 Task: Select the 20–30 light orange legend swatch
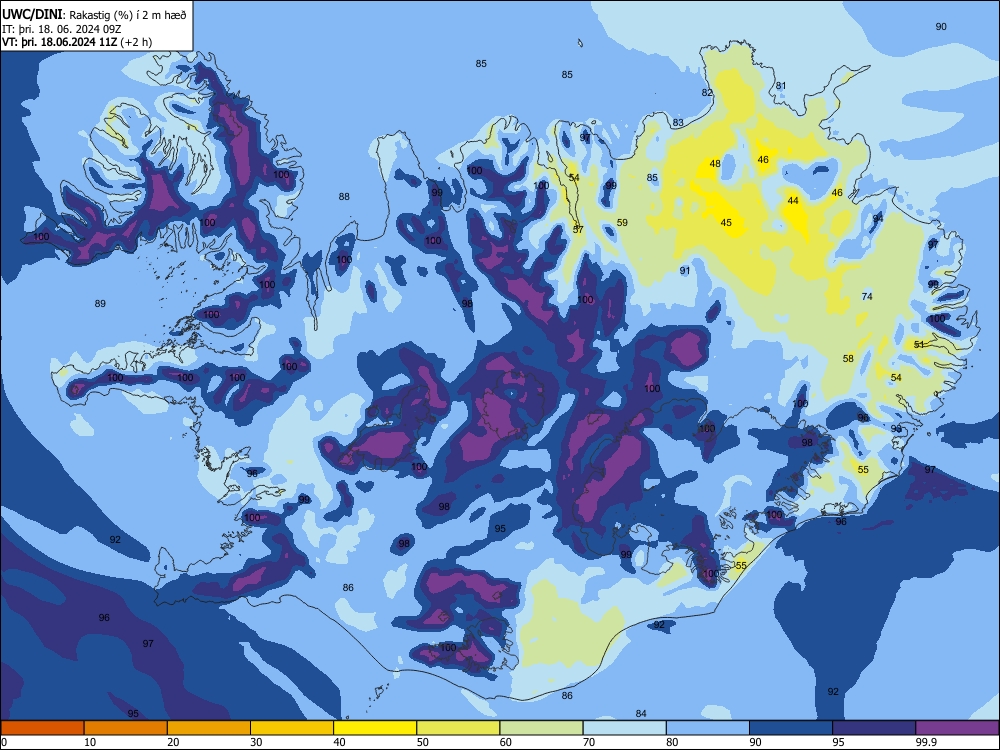[x=209, y=728]
